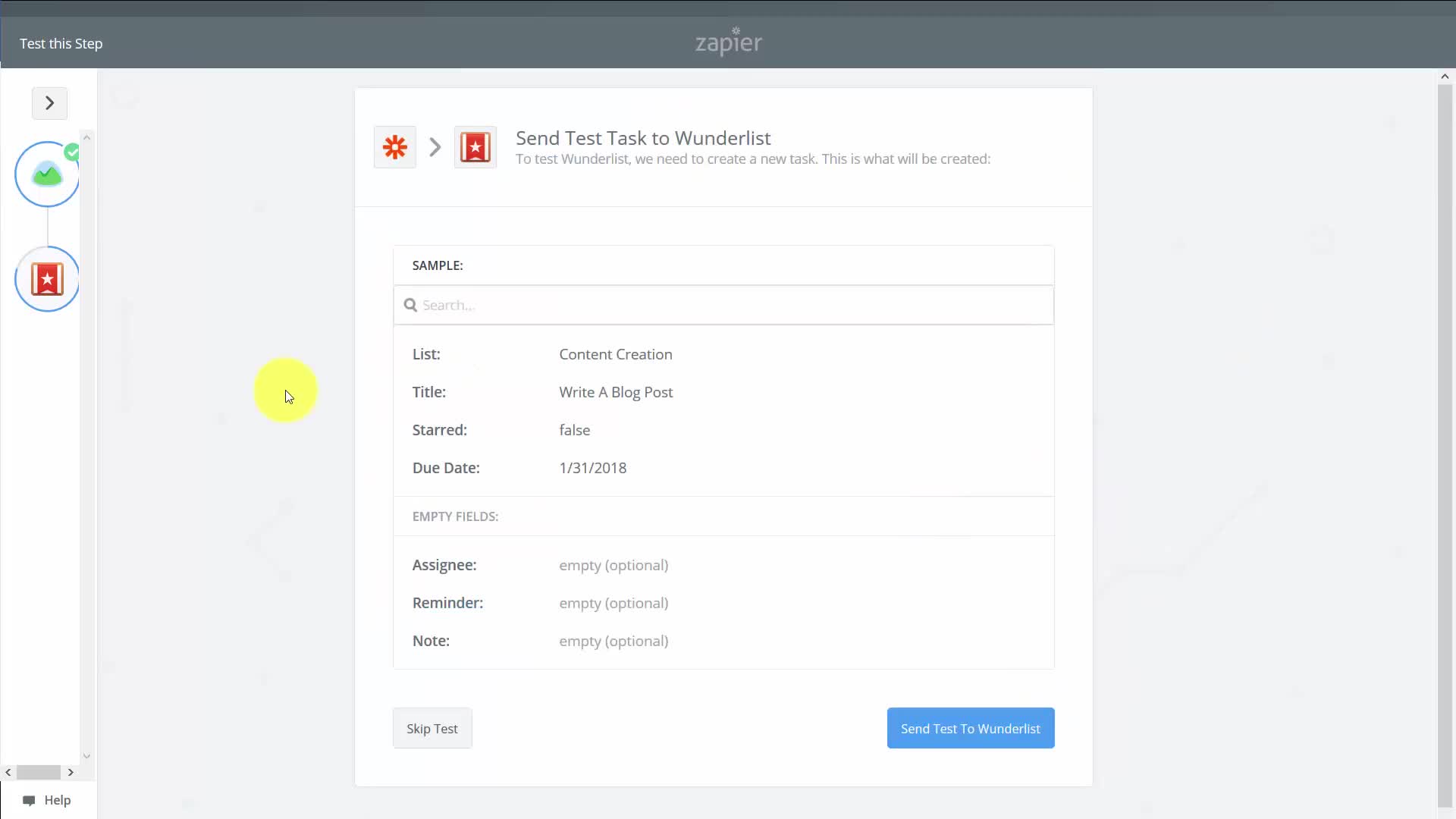Click the 'Starred:' field label
This screenshot has width=1456, height=819.
[440, 430]
